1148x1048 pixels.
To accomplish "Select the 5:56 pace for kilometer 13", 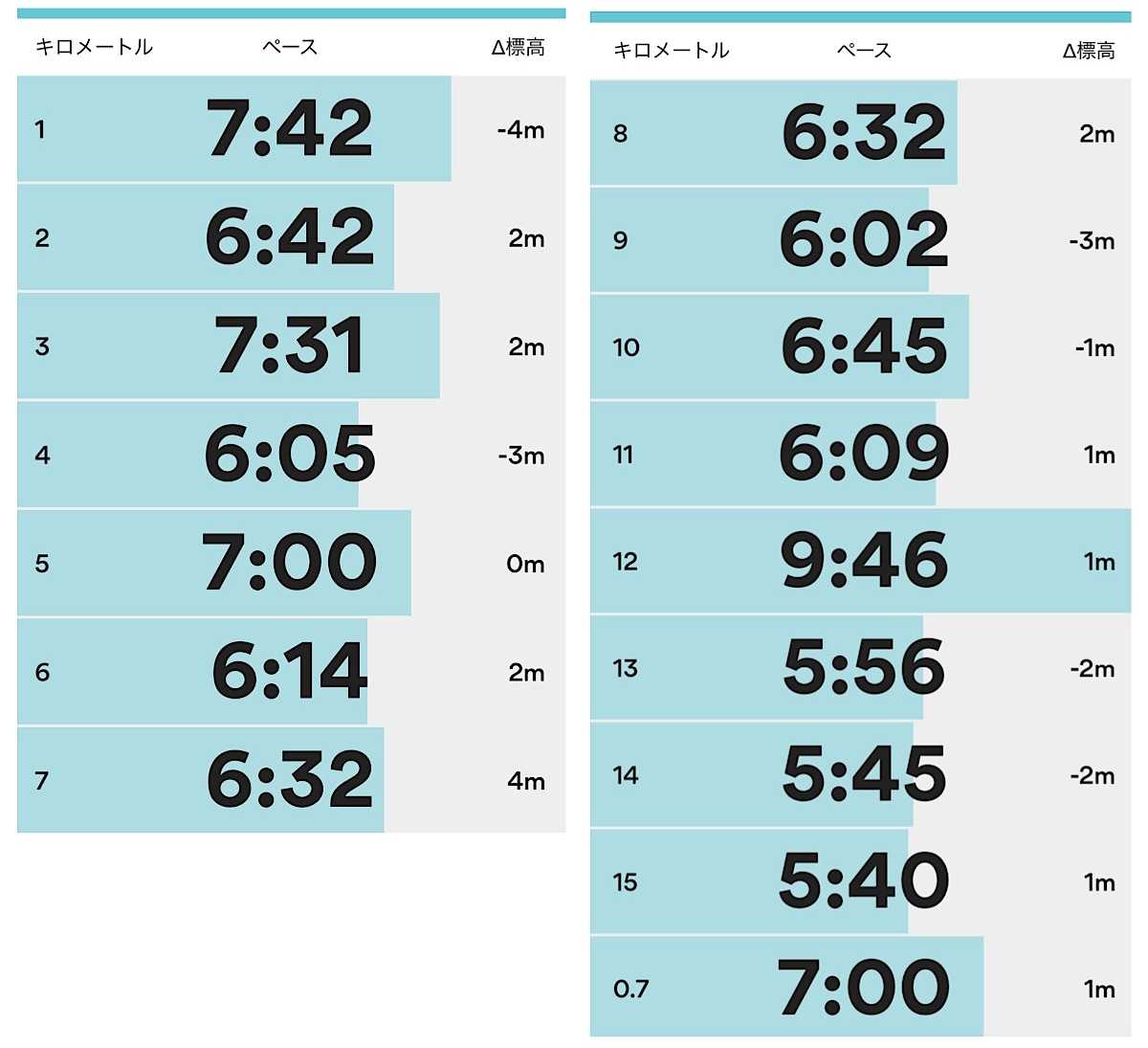I will [x=863, y=668].
